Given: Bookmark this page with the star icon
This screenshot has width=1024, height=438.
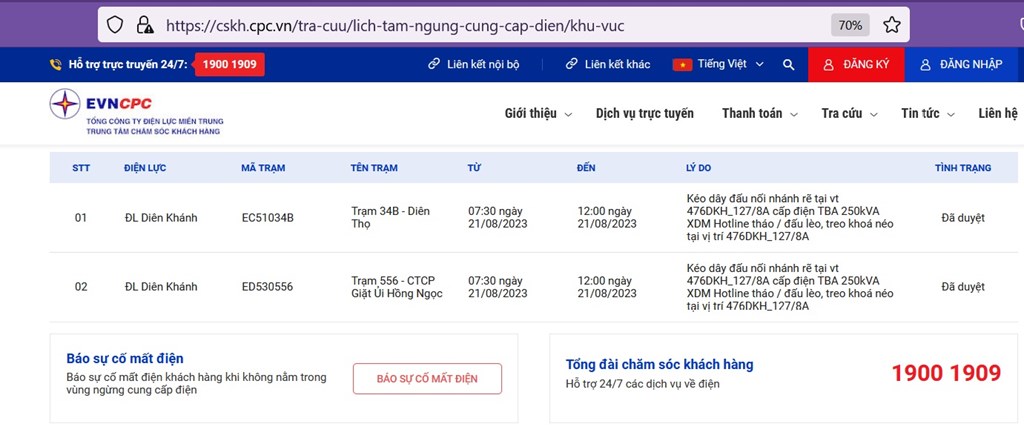Looking at the screenshot, I should point(892,24).
